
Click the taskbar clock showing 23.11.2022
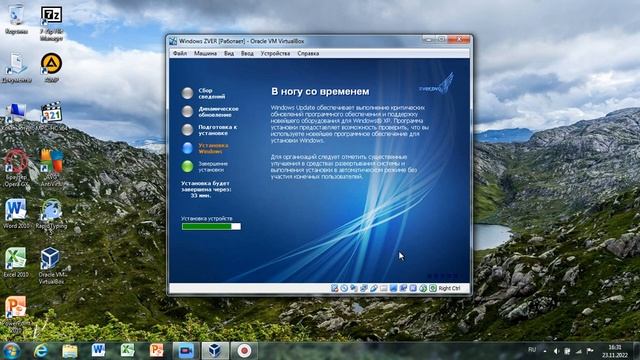click(x=614, y=351)
